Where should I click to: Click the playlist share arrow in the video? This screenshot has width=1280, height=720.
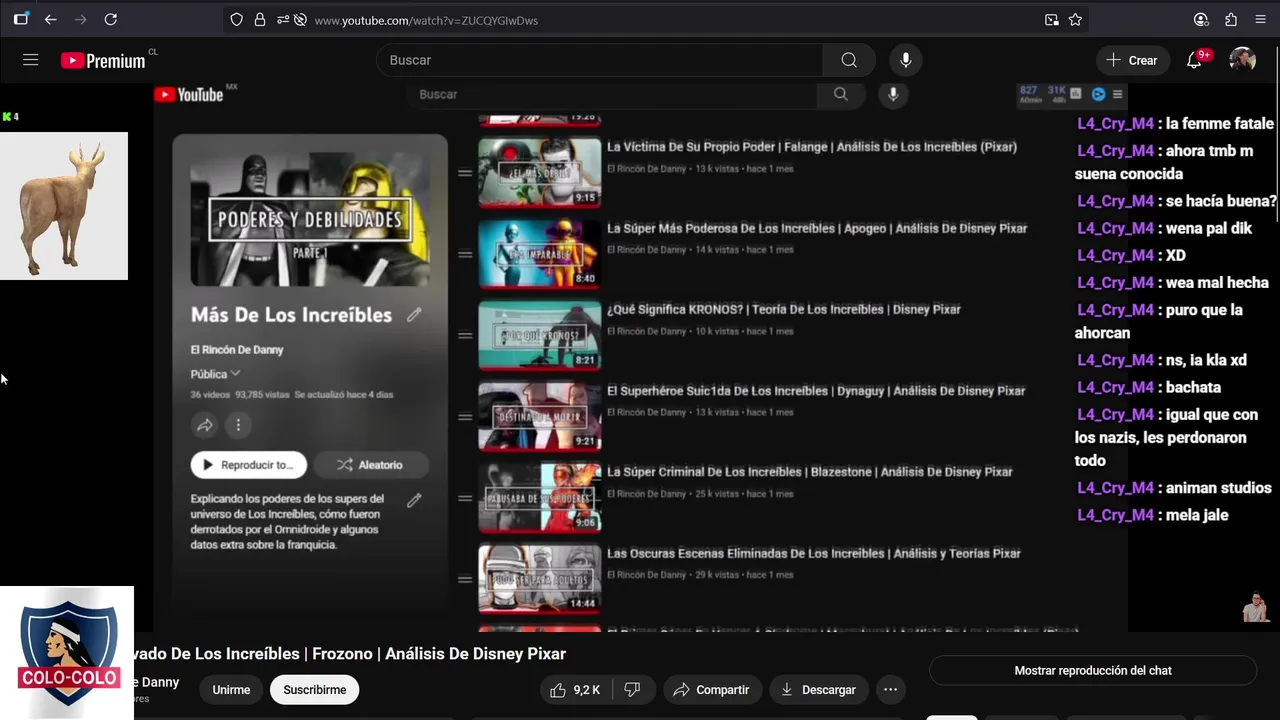(205, 425)
